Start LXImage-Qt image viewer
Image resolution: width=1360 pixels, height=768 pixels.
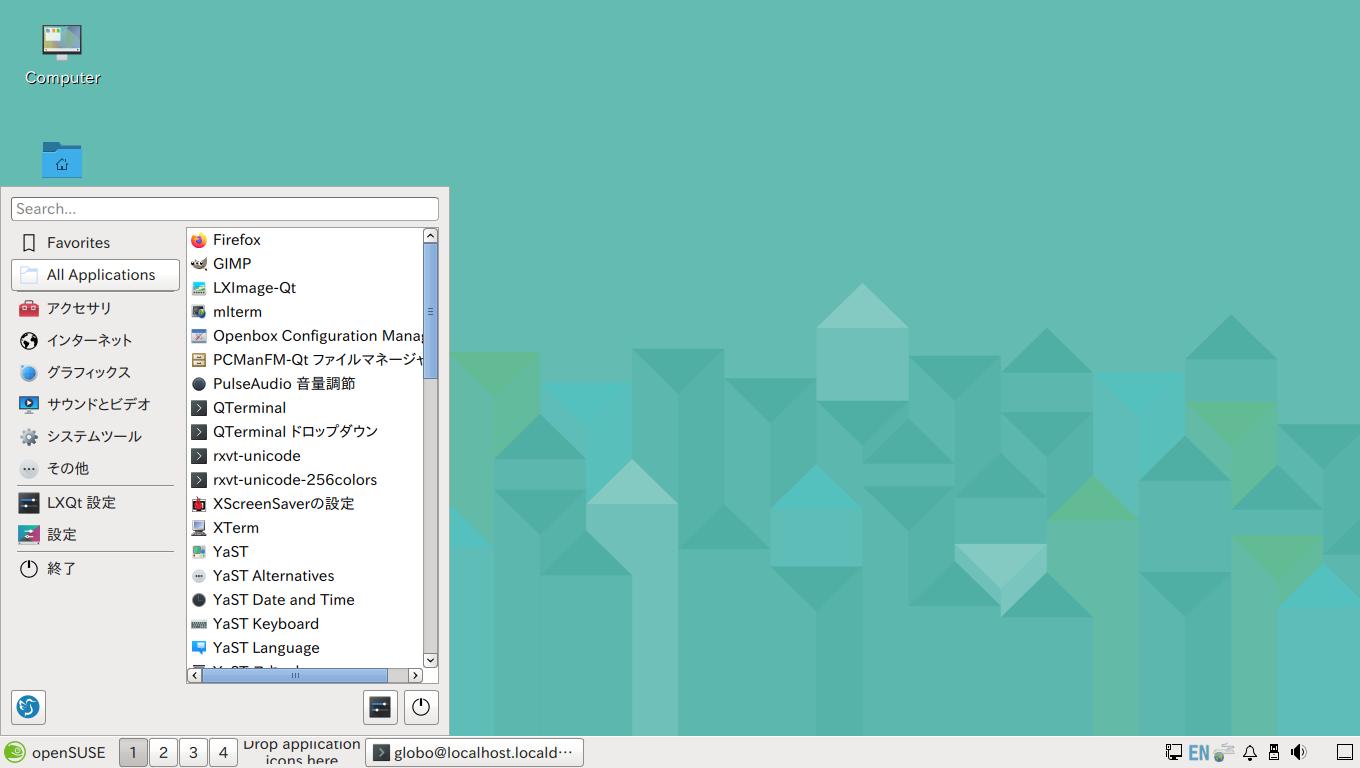[x=254, y=288]
